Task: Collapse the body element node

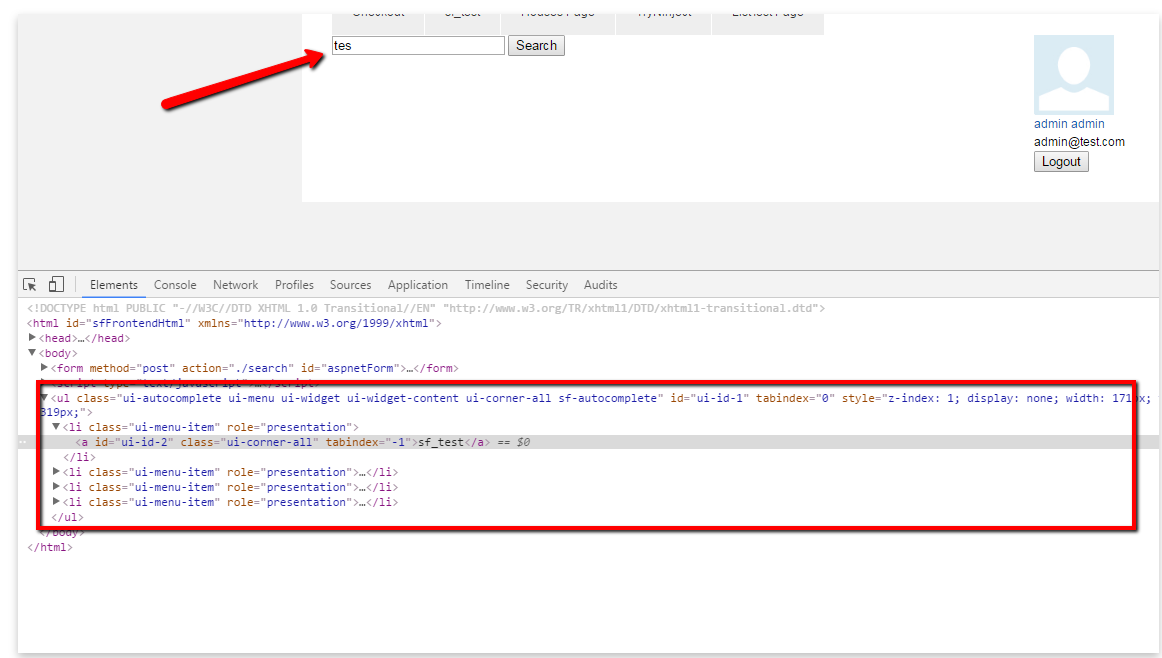Action: [31, 352]
